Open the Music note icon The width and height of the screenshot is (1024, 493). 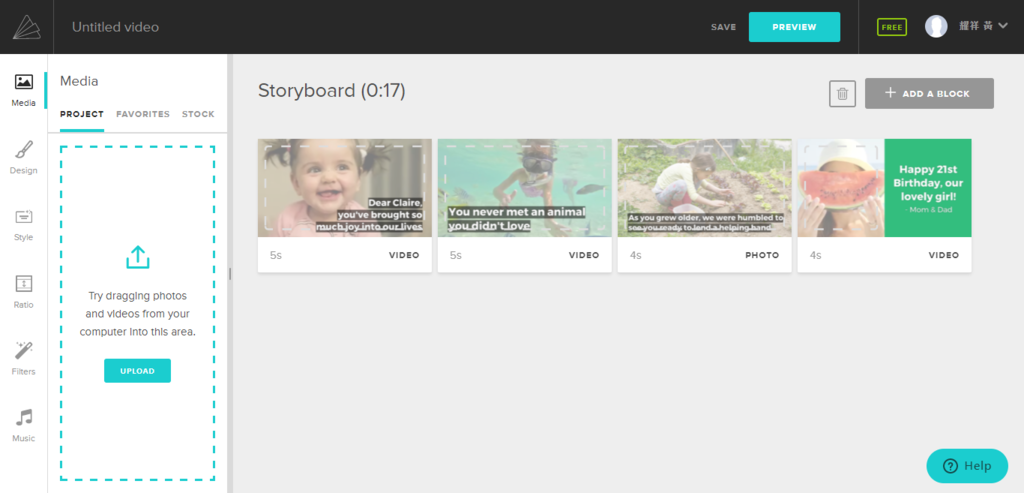click(24, 417)
